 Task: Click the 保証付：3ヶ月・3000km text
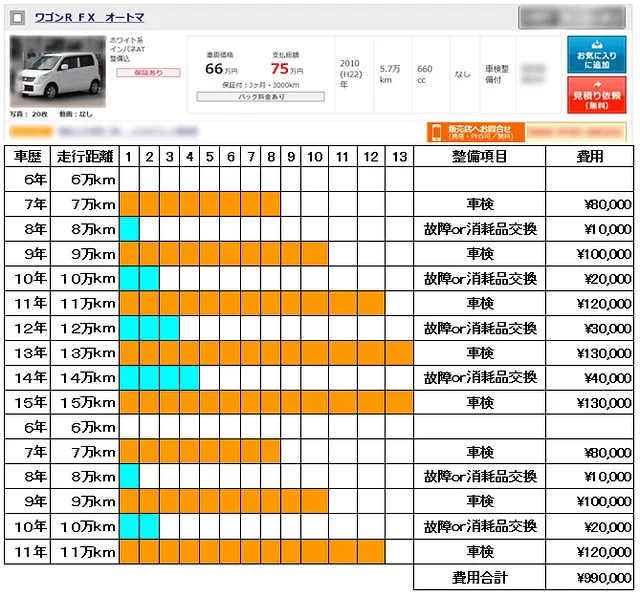pos(260,85)
